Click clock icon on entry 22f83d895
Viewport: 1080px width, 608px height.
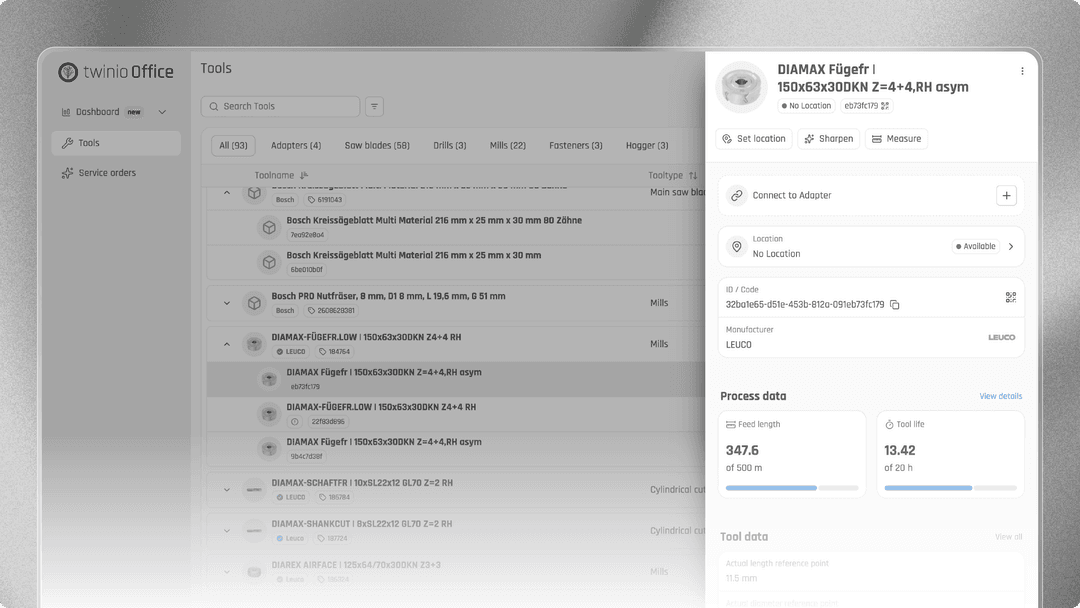click(295, 421)
